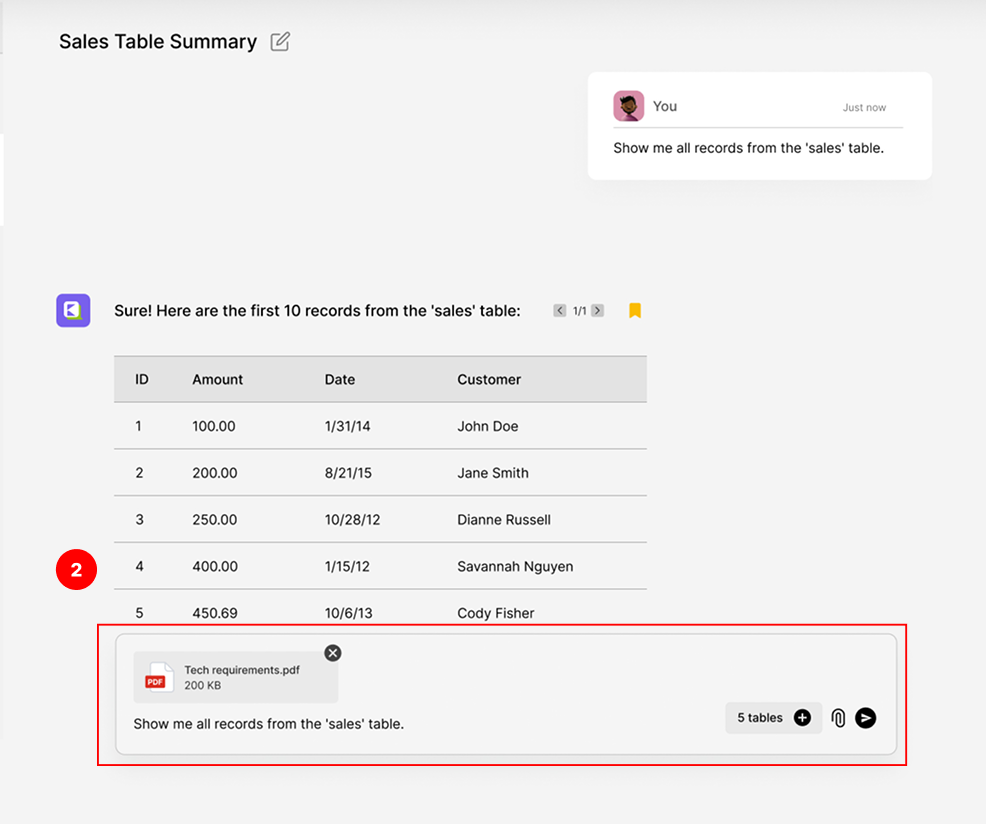The height and width of the screenshot is (824, 986).
Task: Click the Sales Table Summary title
Action: coord(158,42)
